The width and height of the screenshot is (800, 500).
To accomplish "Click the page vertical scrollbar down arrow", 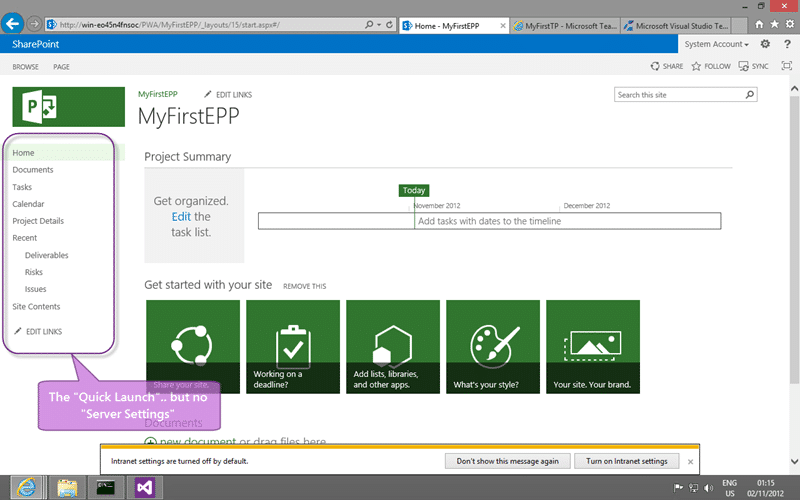I will pyautogui.click(x=794, y=461).
